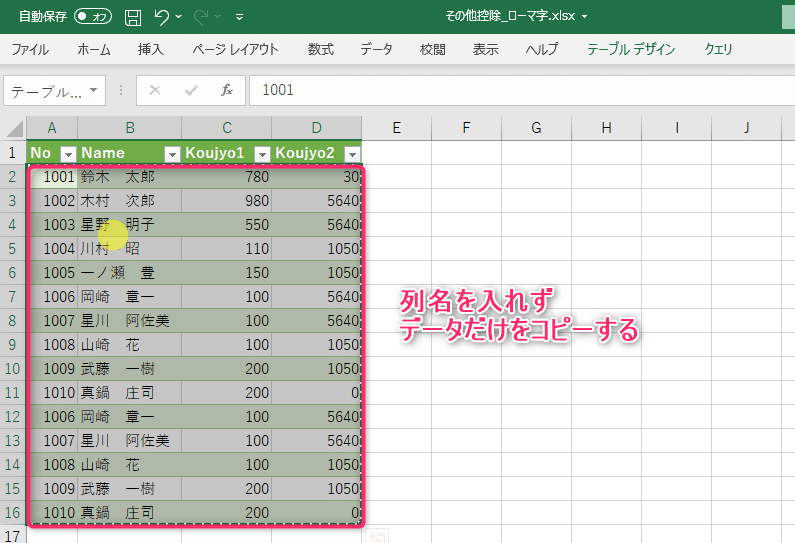The width and height of the screenshot is (795, 543).
Task: Click the Insert Function fx icon
Action: (227, 91)
